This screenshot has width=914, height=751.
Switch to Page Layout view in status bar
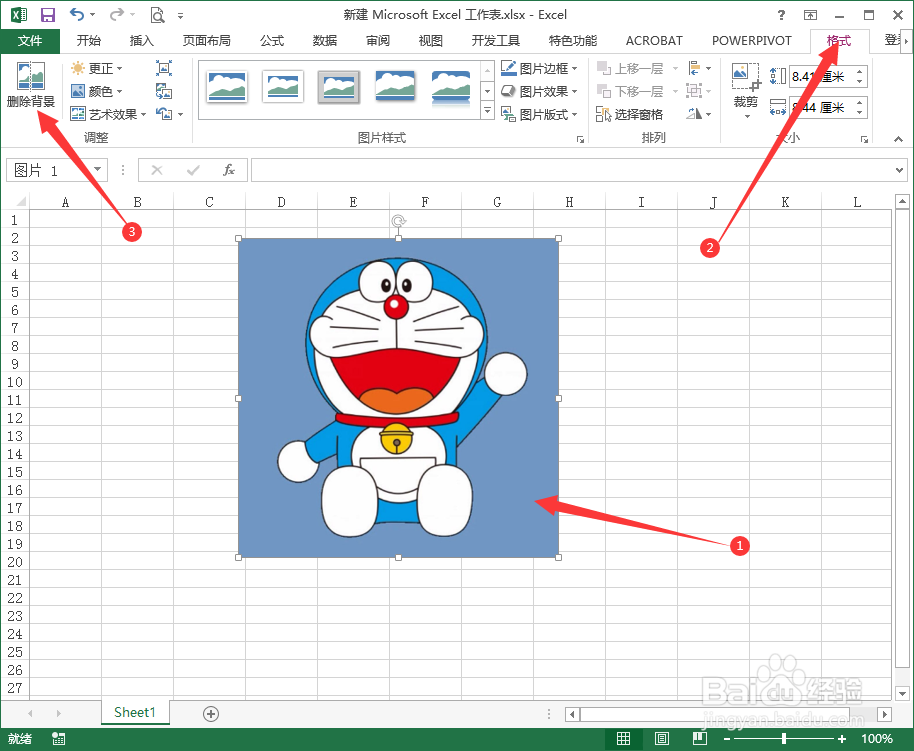tap(662, 739)
